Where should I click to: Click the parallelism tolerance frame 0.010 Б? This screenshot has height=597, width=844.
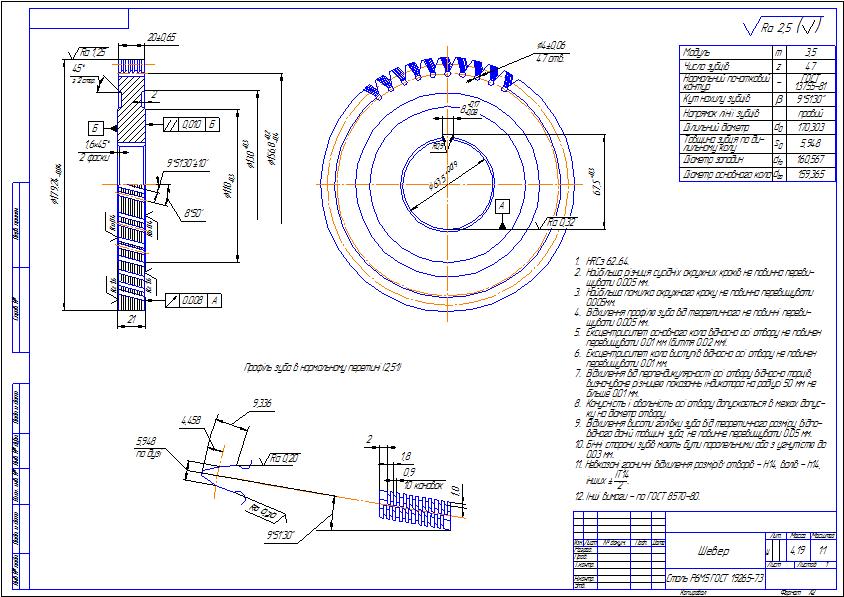click(188, 124)
